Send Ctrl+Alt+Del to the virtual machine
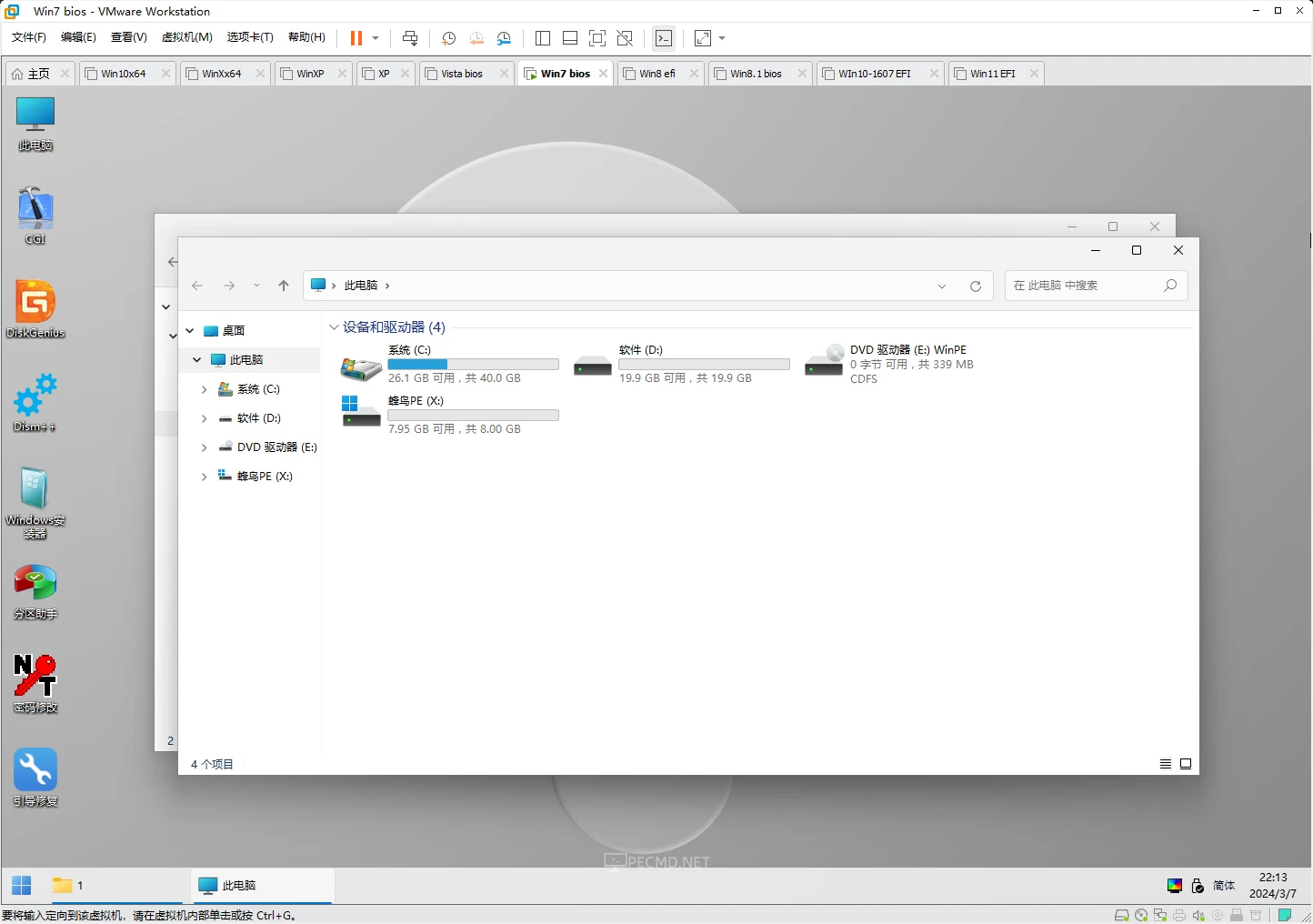1313x924 pixels. [x=410, y=38]
